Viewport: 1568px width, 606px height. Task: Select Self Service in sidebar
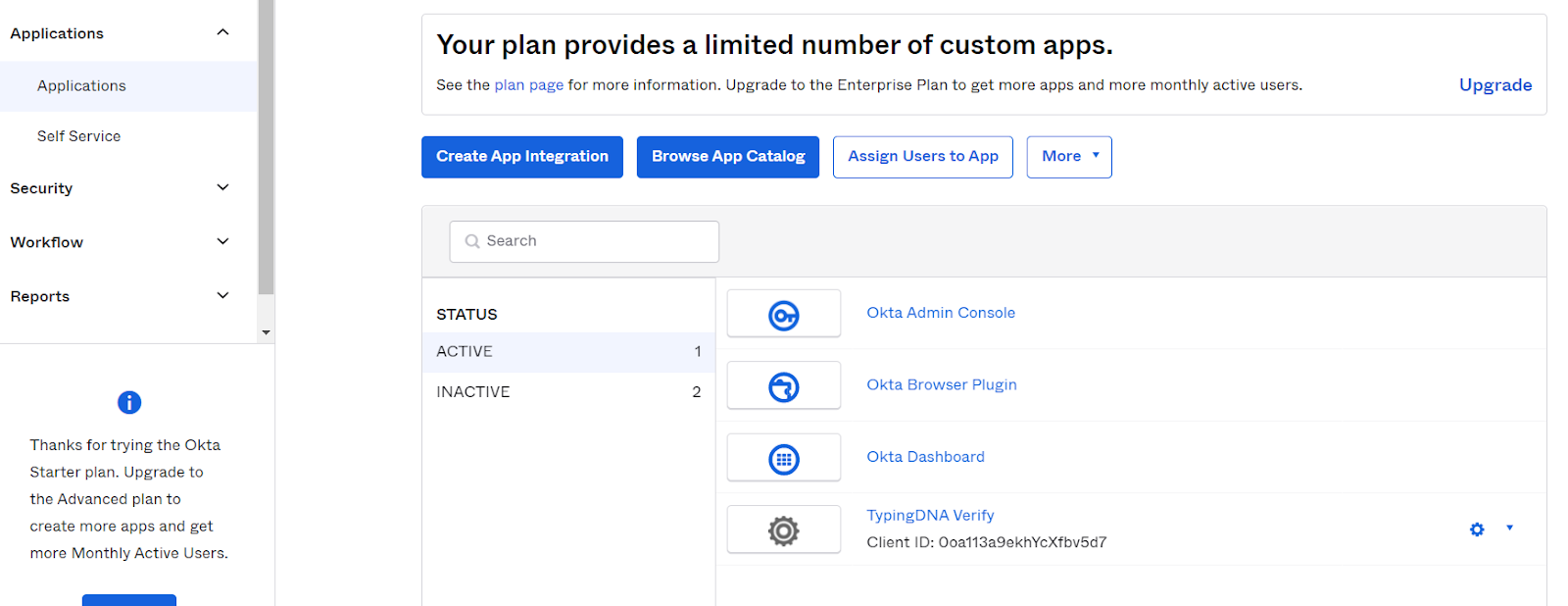pyautogui.click(x=79, y=136)
